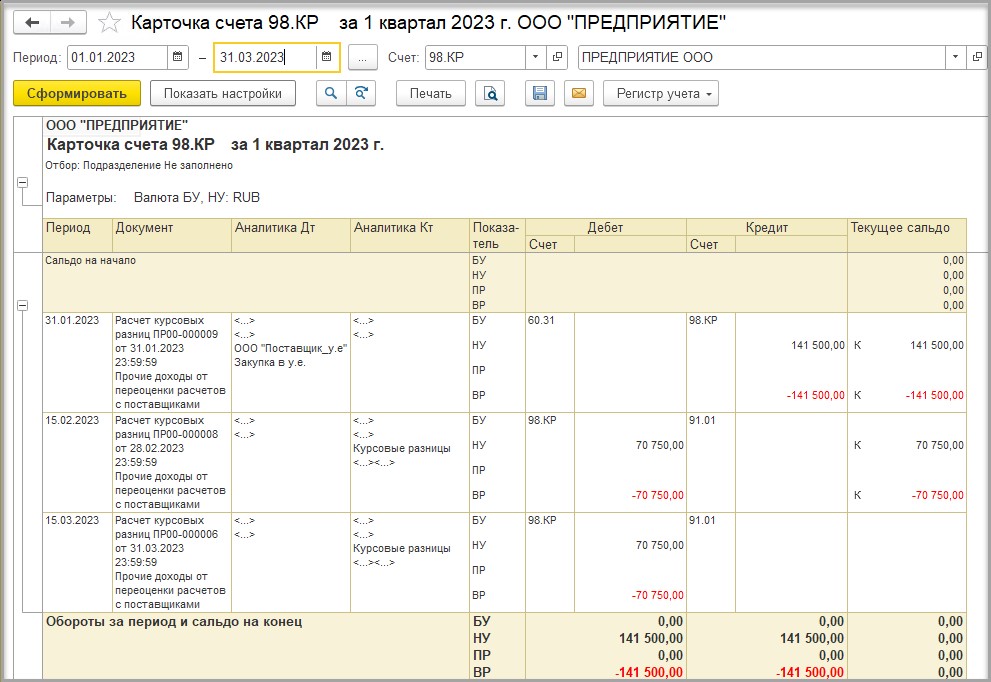This screenshot has height=682, width=991.
Task: Click the find next search icon
Action: pyautogui.click(x=360, y=94)
